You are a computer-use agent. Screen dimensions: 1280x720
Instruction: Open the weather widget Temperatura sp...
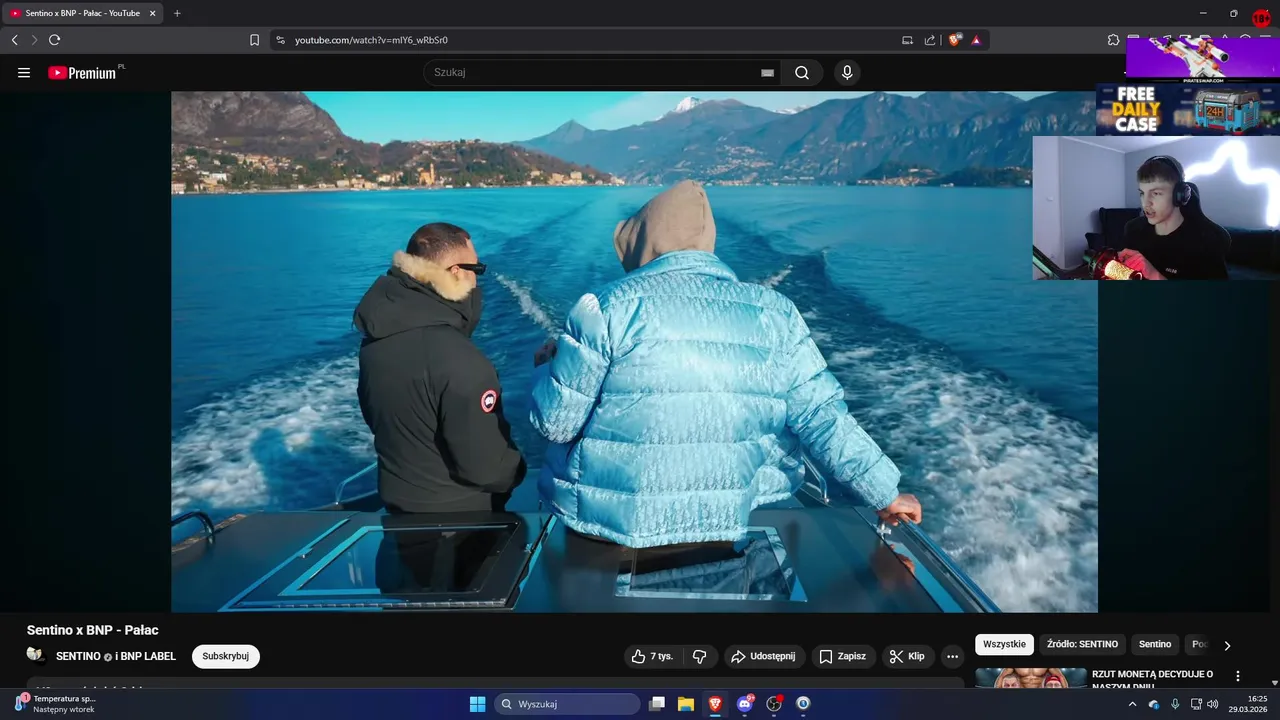[x=57, y=704]
